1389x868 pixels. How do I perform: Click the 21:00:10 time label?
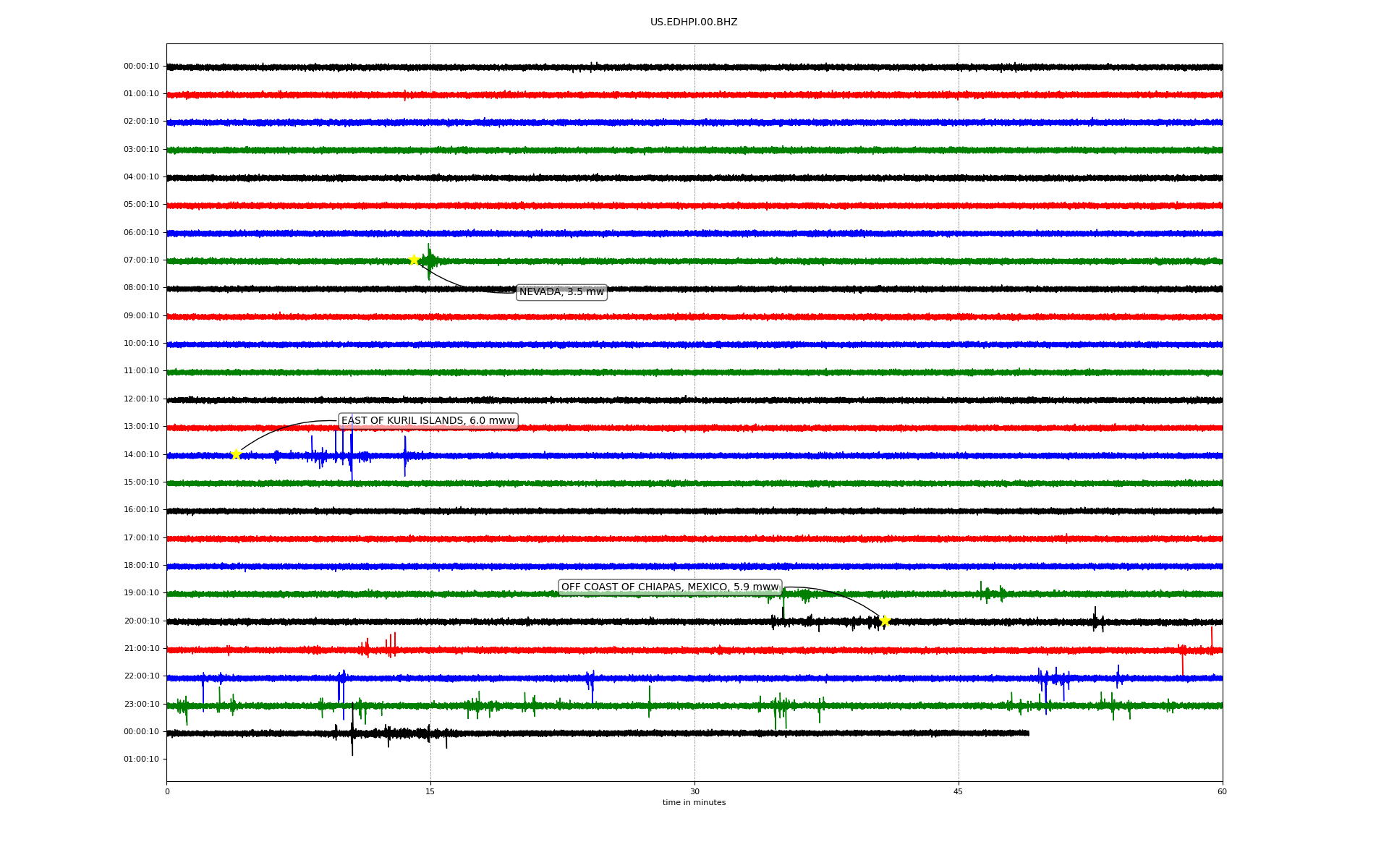click(x=141, y=648)
